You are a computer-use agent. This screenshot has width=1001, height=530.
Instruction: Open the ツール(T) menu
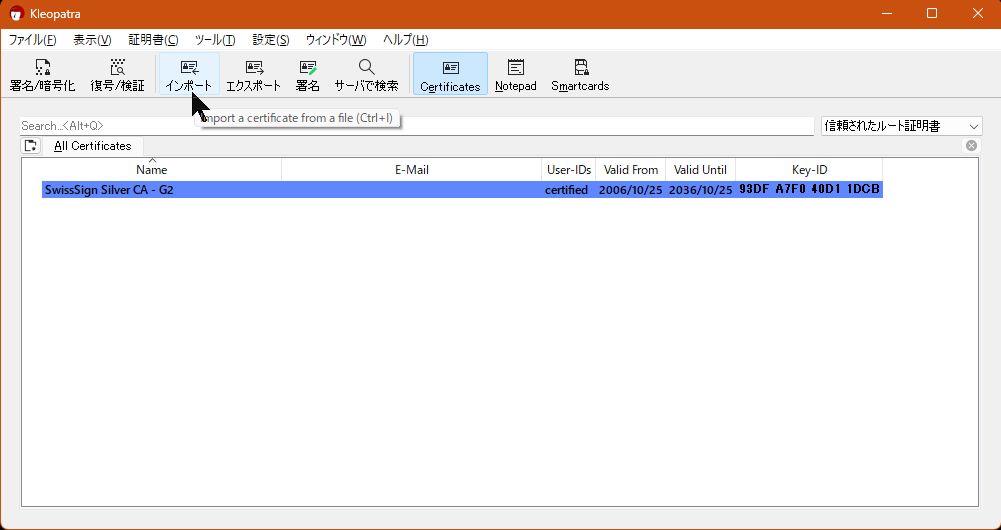click(215, 40)
